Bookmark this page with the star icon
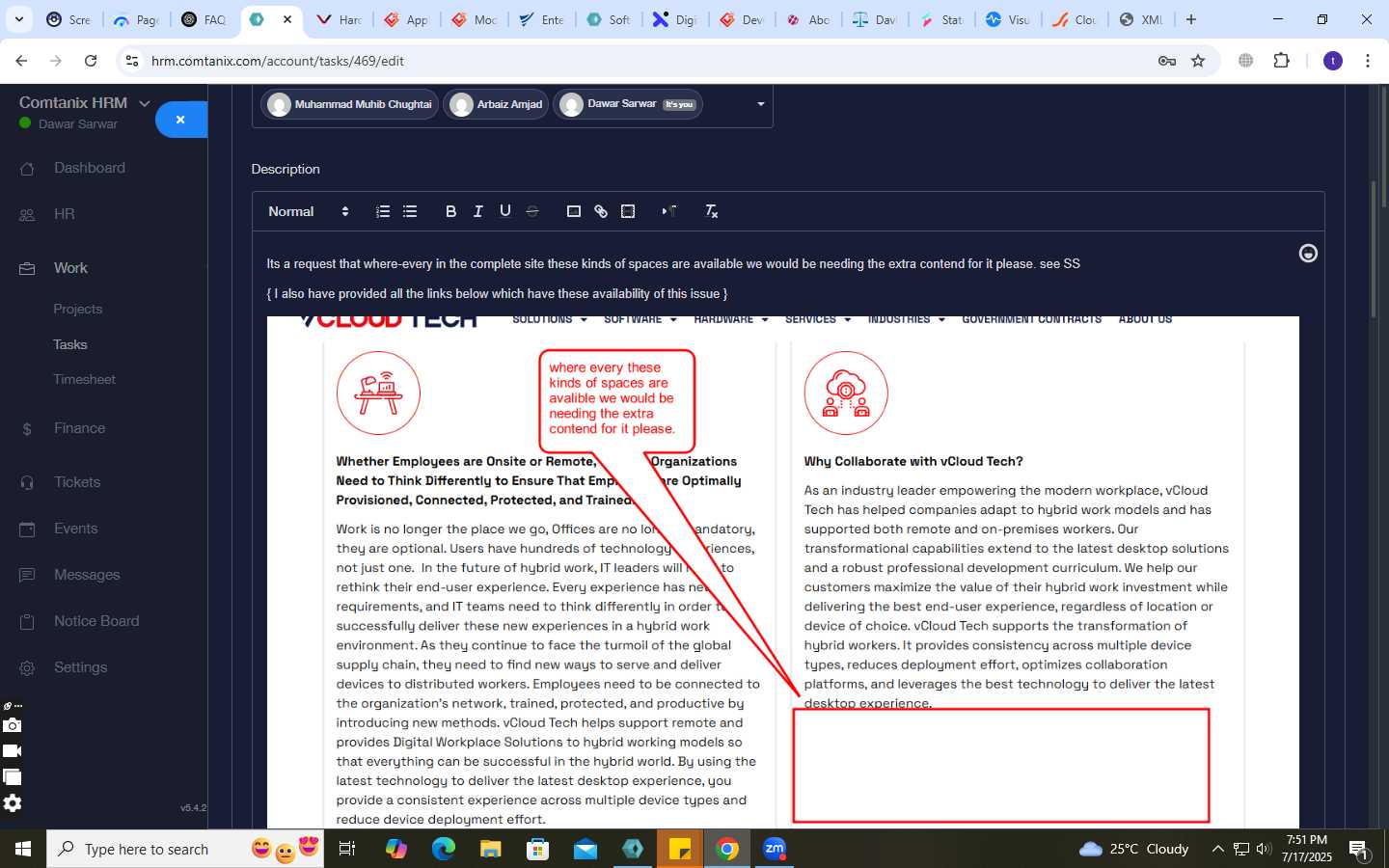 point(1198,61)
